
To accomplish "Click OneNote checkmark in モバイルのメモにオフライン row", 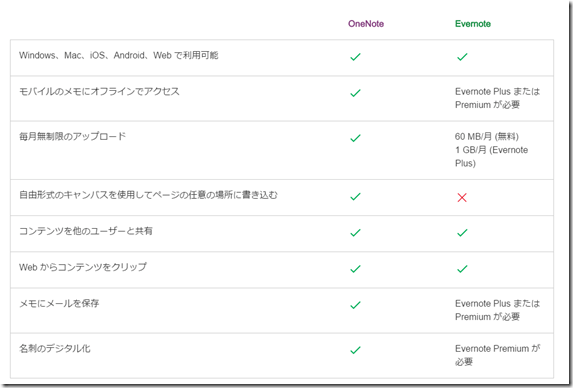I will point(356,93).
